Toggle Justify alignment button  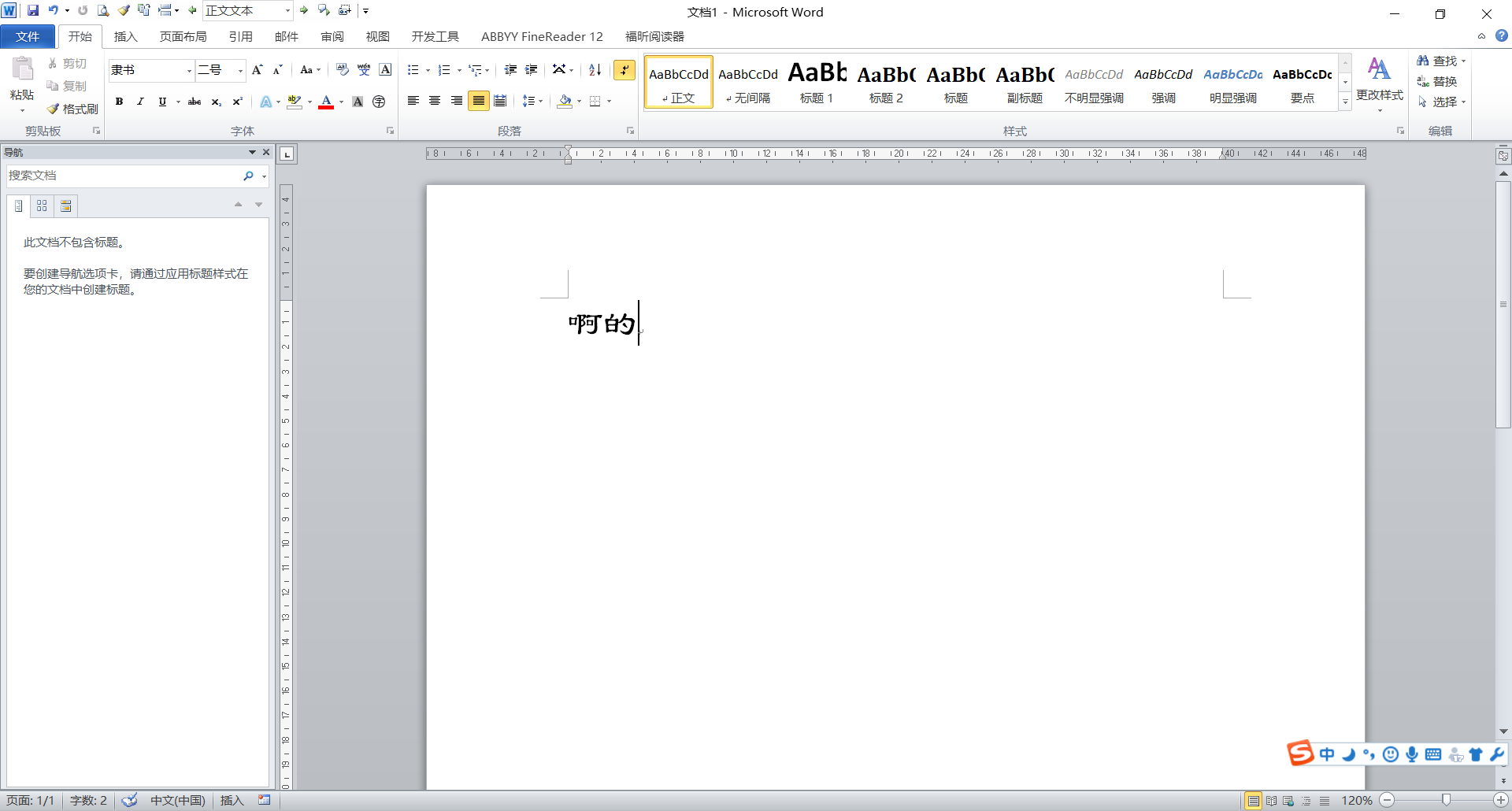click(478, 101)
